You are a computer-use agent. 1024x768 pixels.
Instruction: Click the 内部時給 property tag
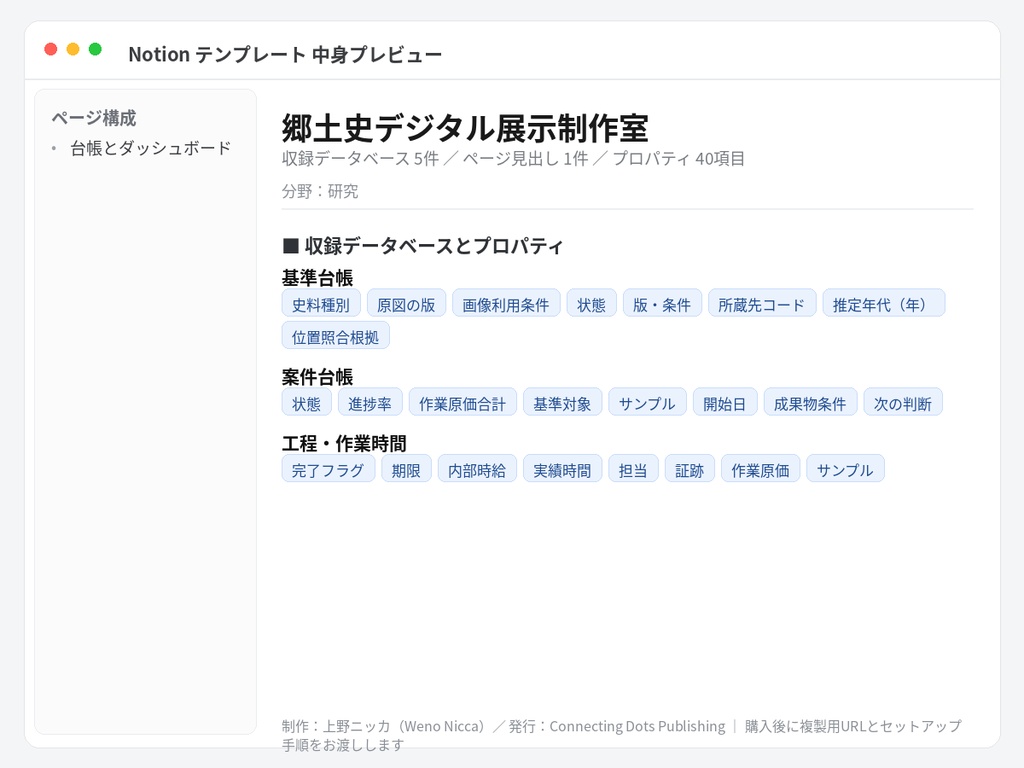(x=477, y=468)
